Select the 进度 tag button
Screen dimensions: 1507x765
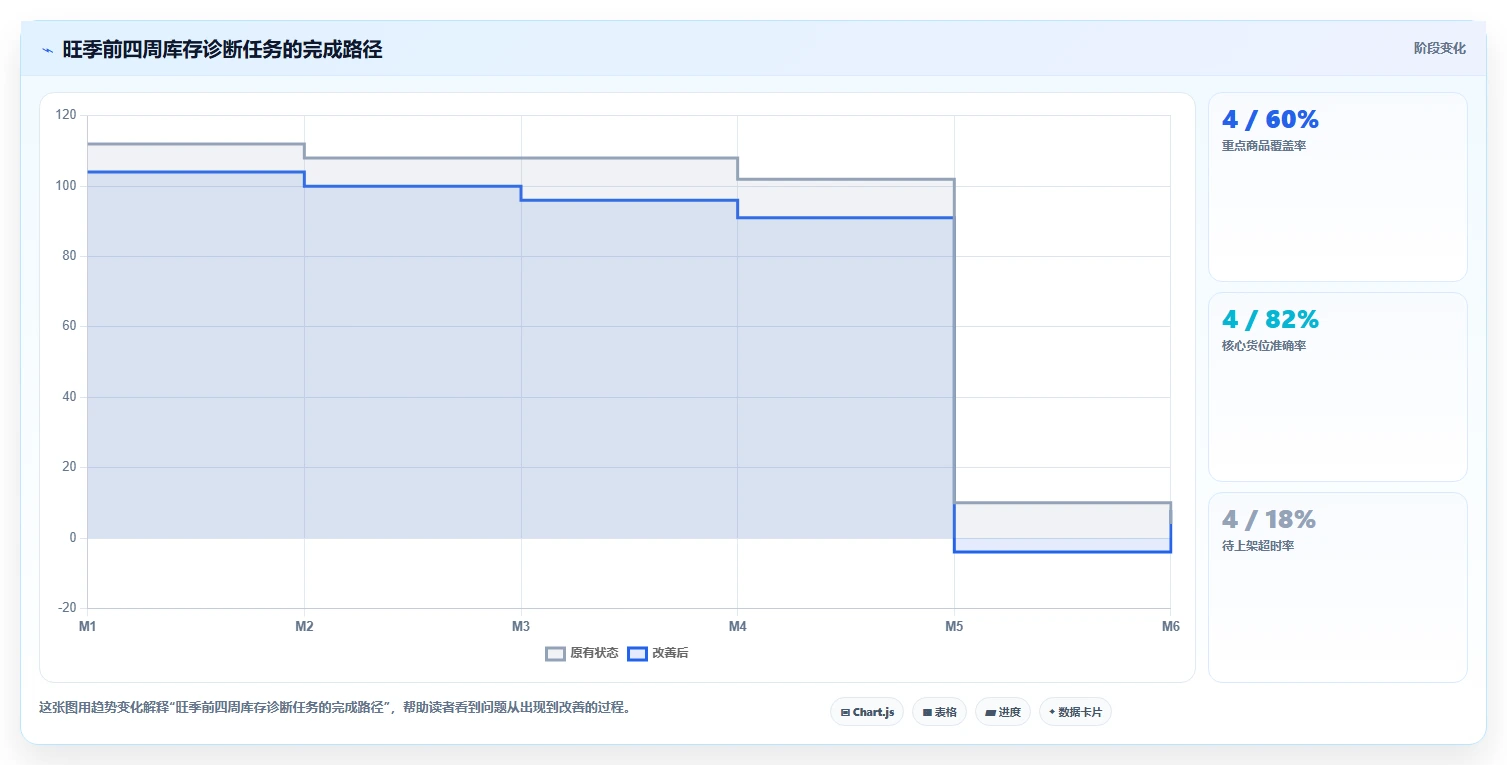tap(1002, 712)
